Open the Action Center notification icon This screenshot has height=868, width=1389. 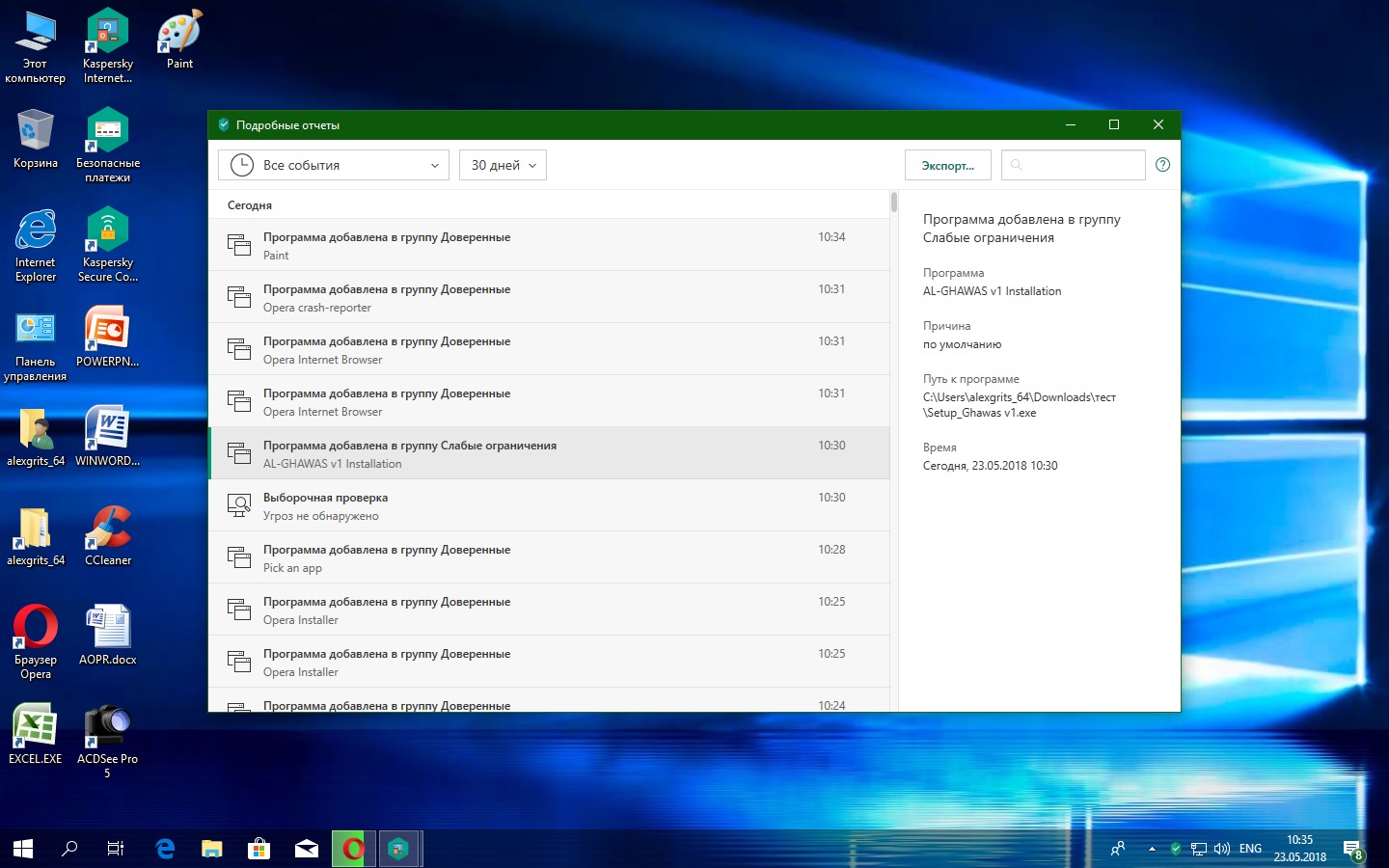[1353, 849]
